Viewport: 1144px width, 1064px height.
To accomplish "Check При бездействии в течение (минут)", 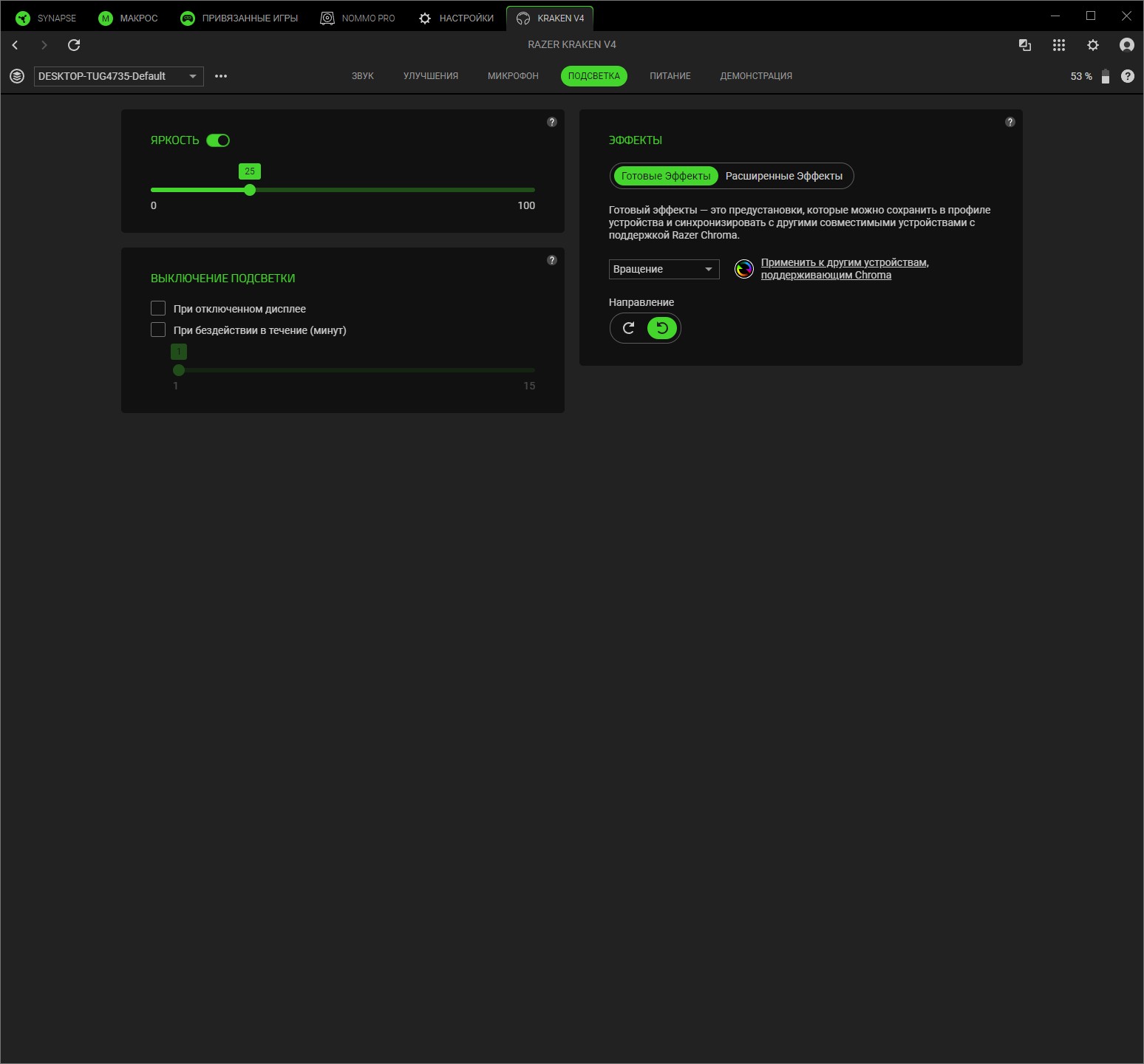I will coord(158,330).
